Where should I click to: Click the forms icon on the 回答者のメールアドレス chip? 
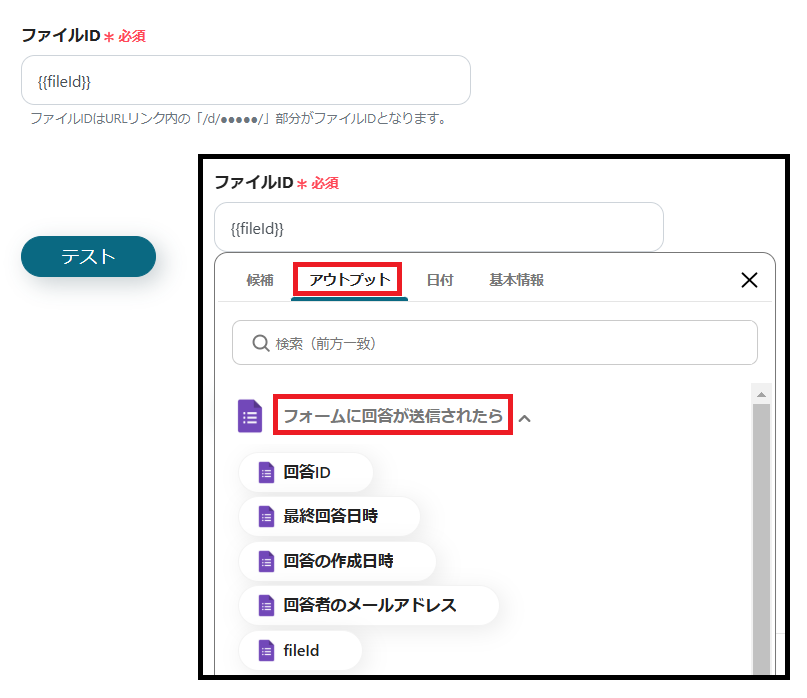click(266, 606)
